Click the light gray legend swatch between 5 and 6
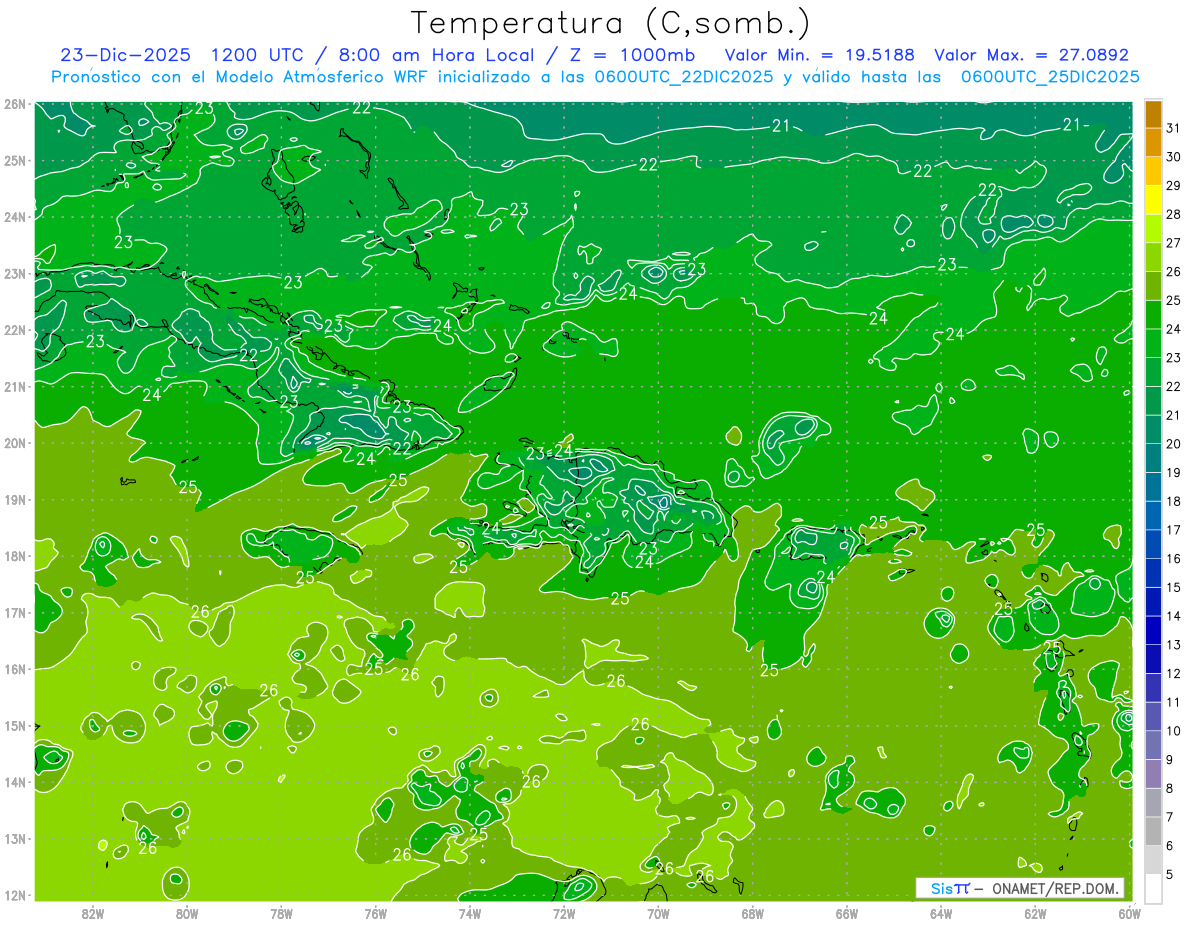 point(1153,860)
